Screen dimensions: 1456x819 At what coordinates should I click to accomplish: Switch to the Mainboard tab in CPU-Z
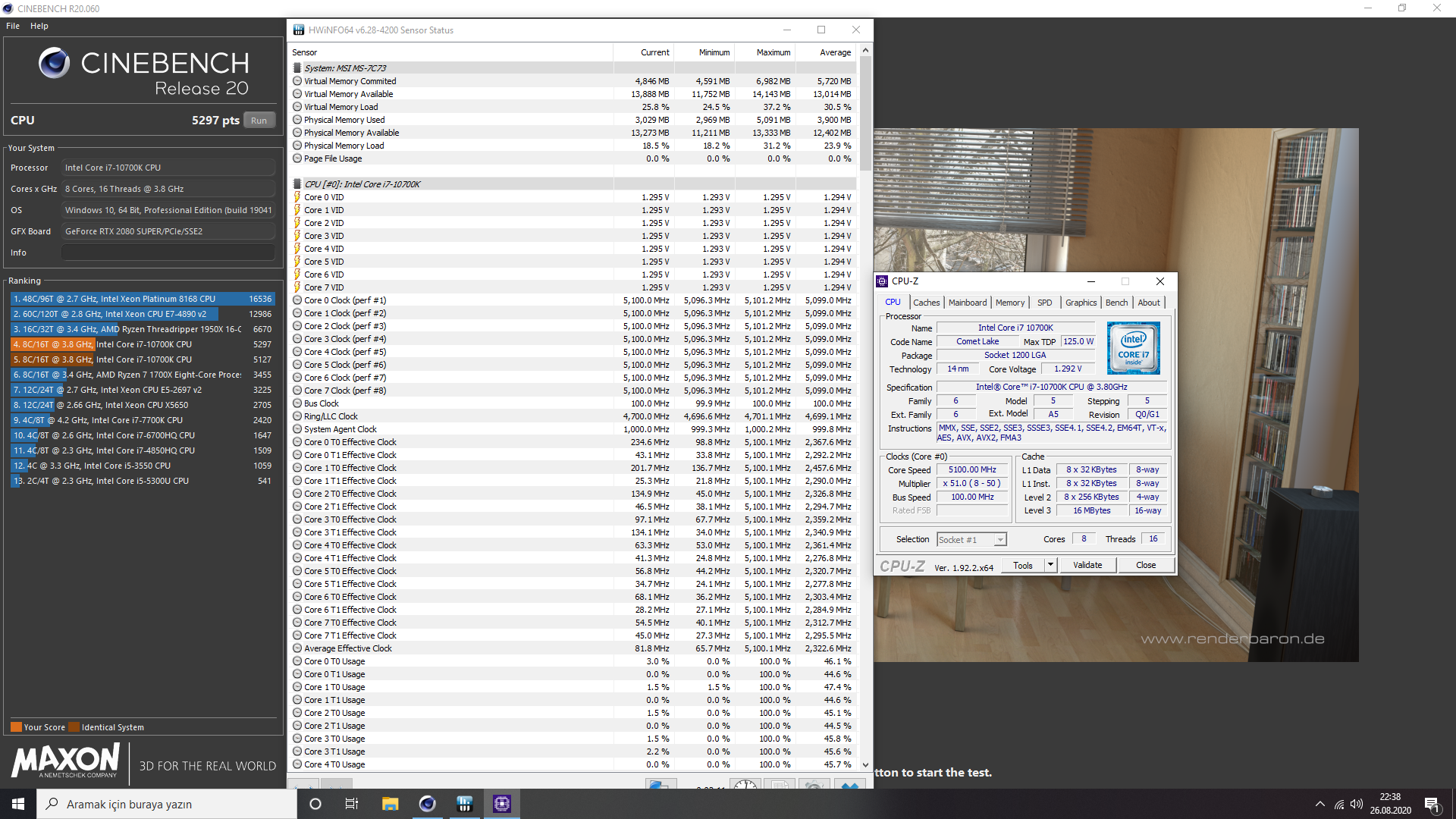[968, 303]
